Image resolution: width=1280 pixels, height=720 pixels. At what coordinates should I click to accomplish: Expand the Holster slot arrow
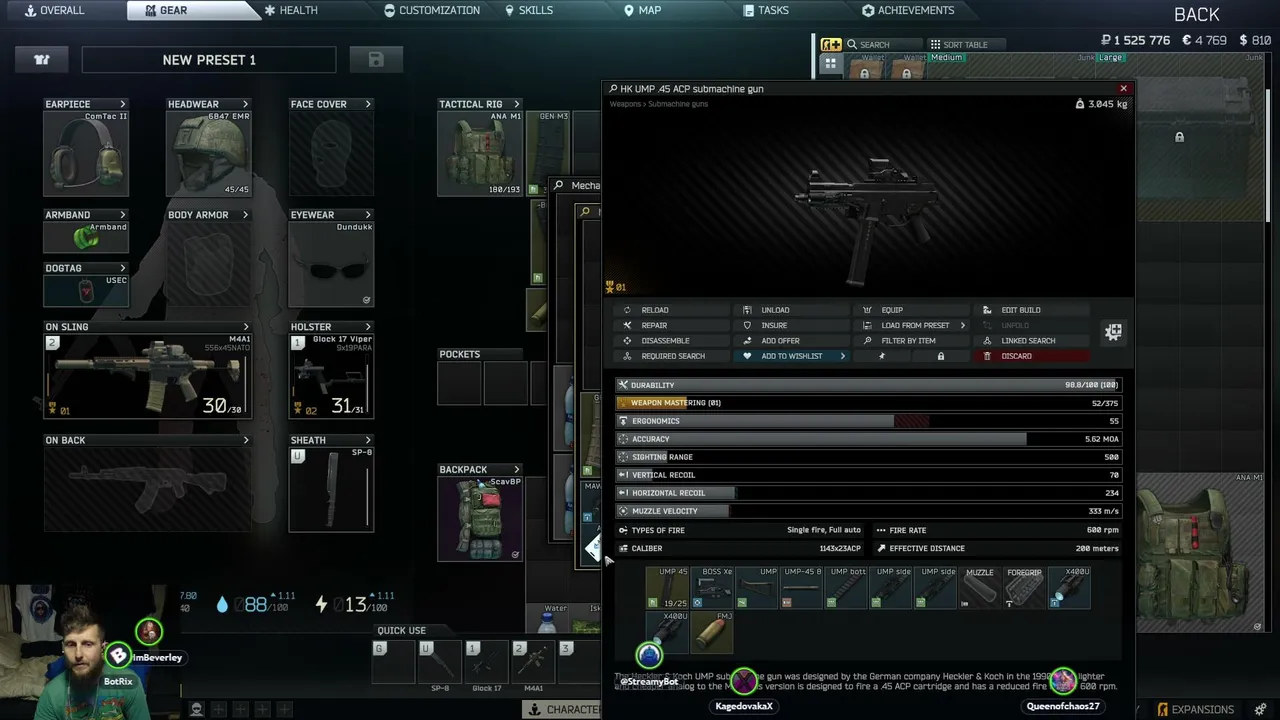(x=368, y=327)
